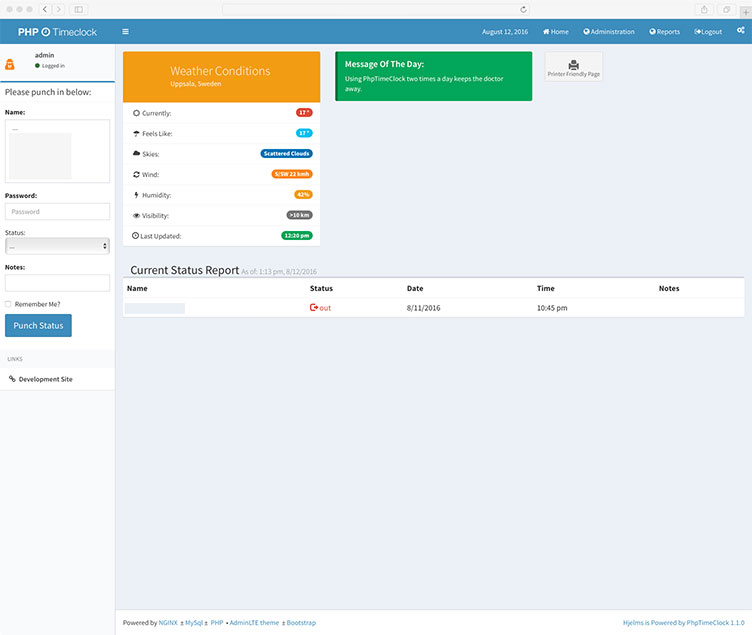The height and width of the screenshot is (635, 752).
Task: Focus the Password input field
Action: pyautogui.click(x=57, y=212)
